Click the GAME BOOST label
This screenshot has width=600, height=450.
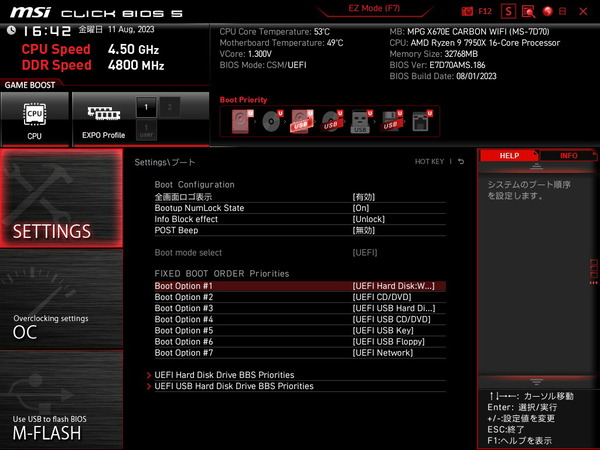coord(30,85)
